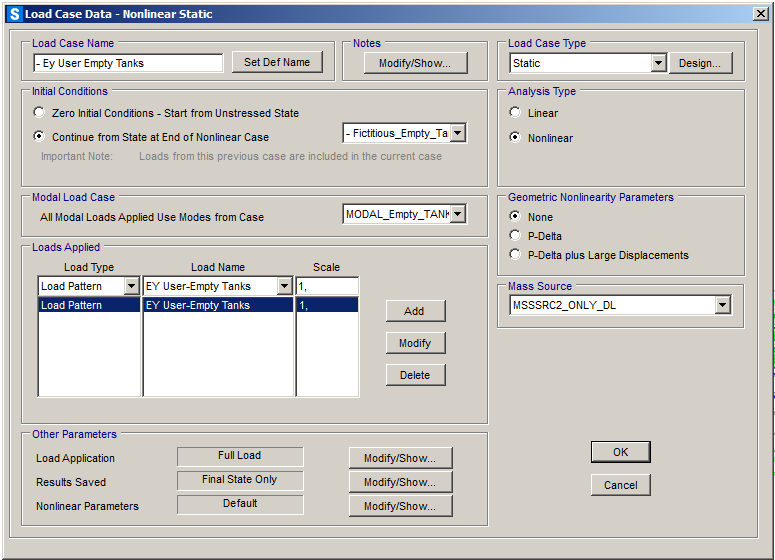The height and width of the screenshot is (560, 775).
Task: Edit the Load Case Name field
Action: coord(128,63)
